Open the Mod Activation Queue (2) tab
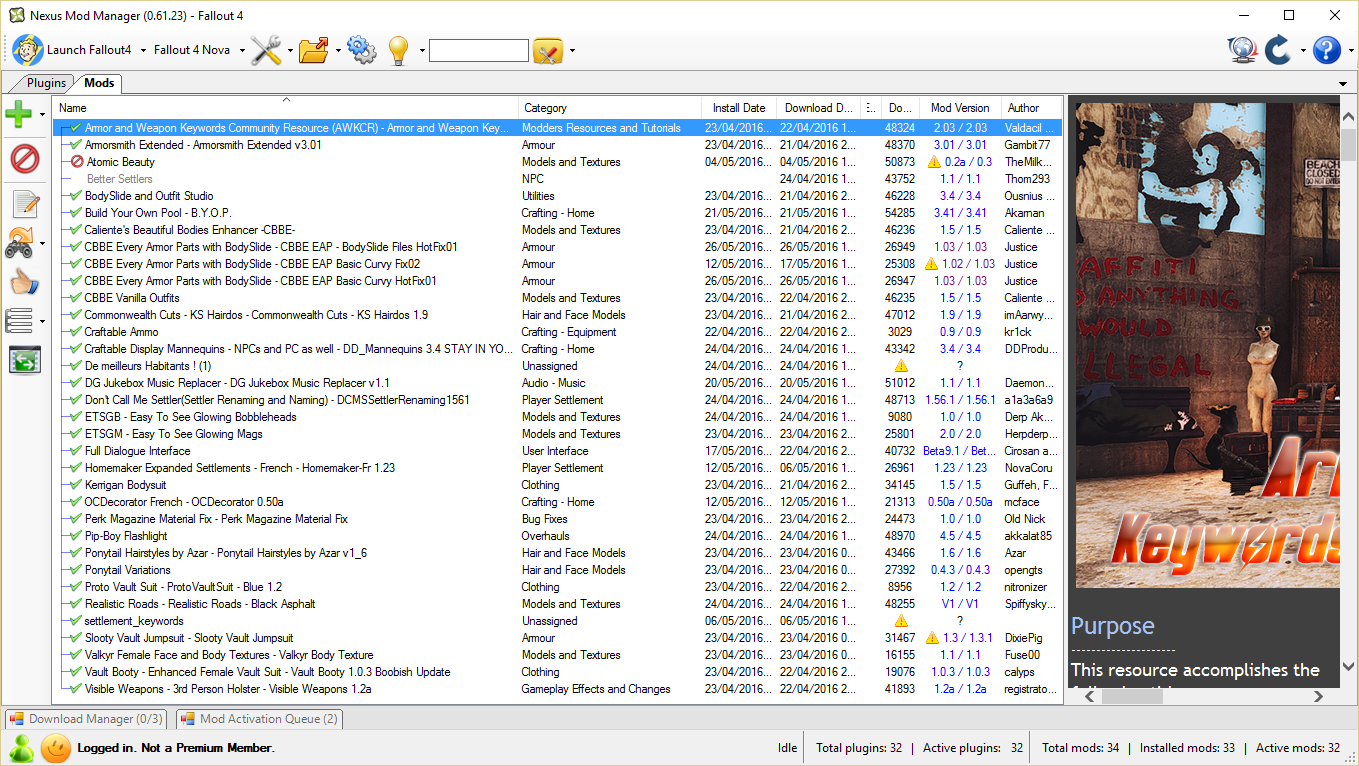The width and height of the screenshot is (1359, 766). 260,718
